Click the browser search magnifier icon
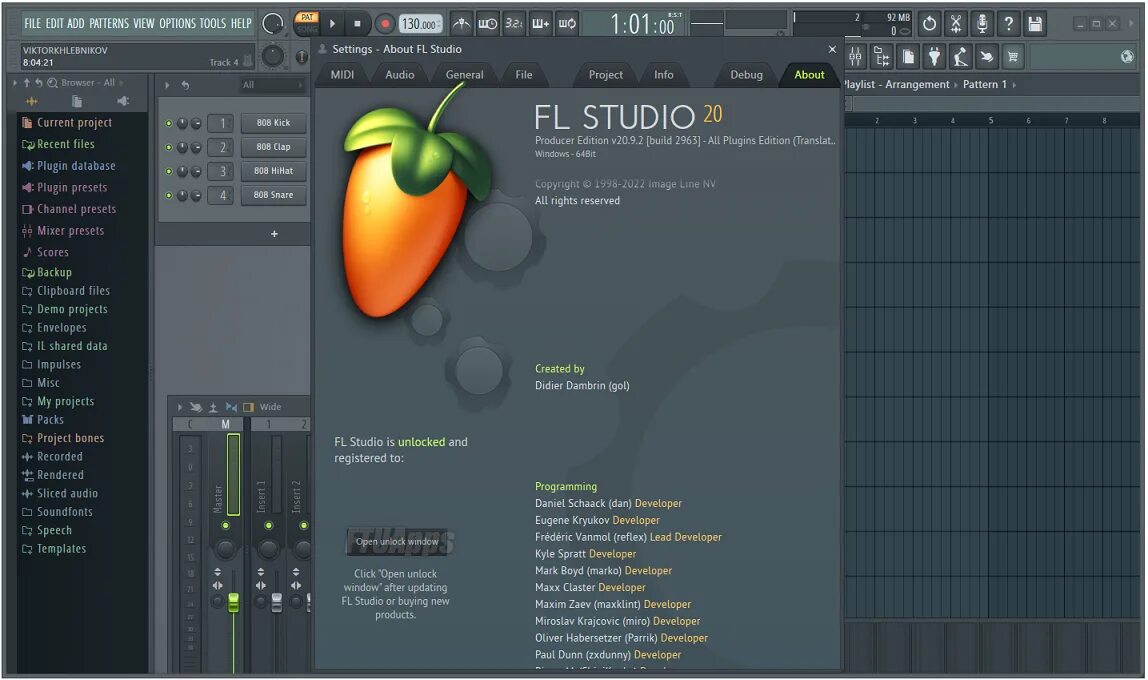1148x680 pixels. point(52,83)
